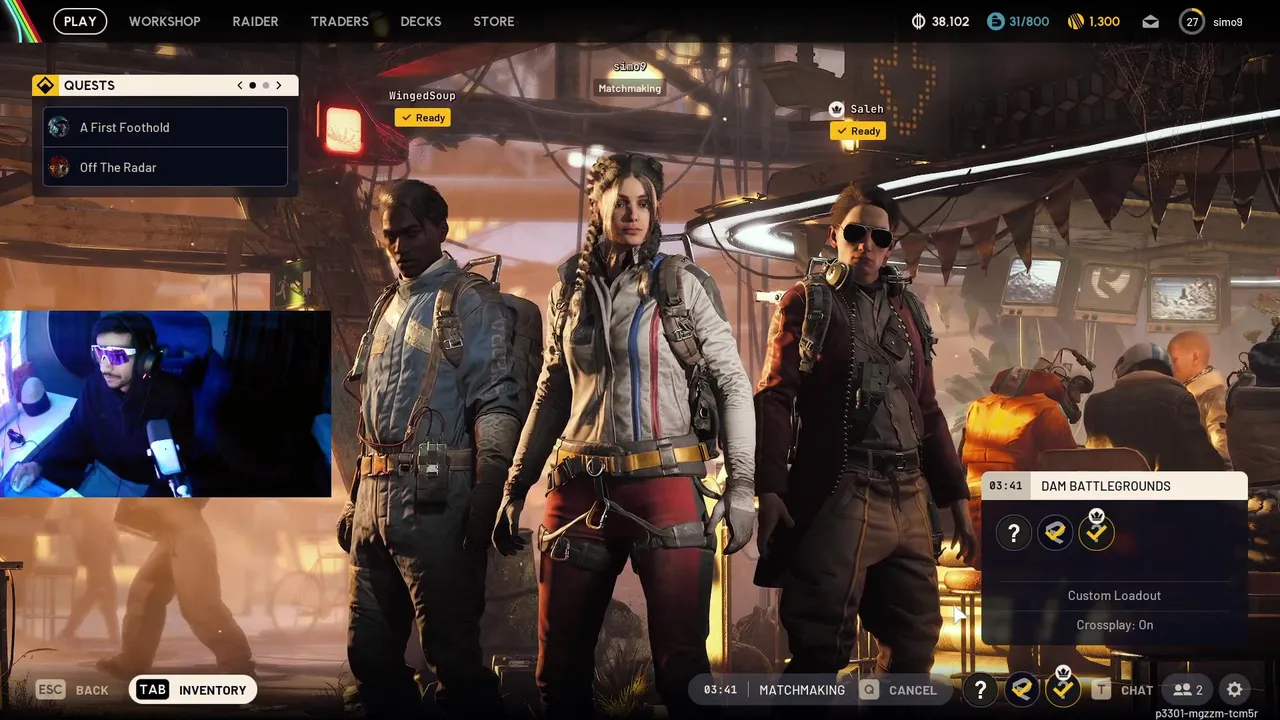Click WingedSoup's Ready status badge

coord(422,118)
